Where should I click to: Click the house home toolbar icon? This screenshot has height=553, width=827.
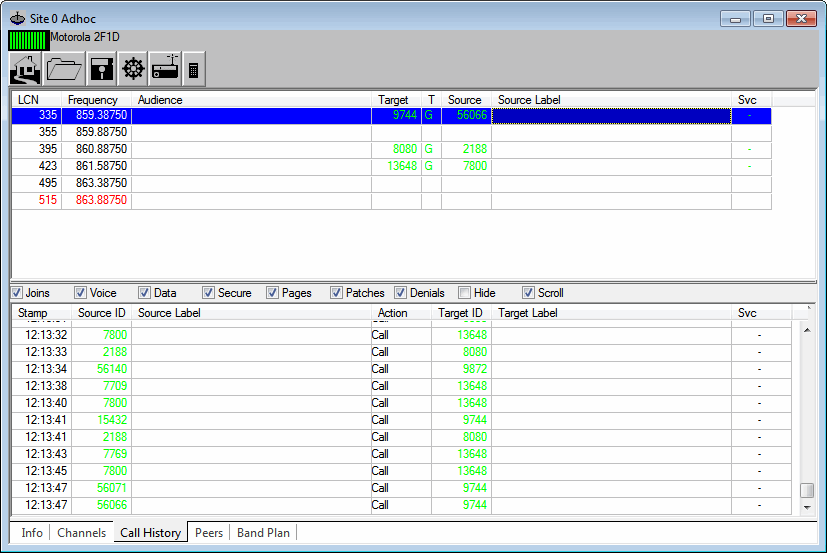(x=25, y=69)
